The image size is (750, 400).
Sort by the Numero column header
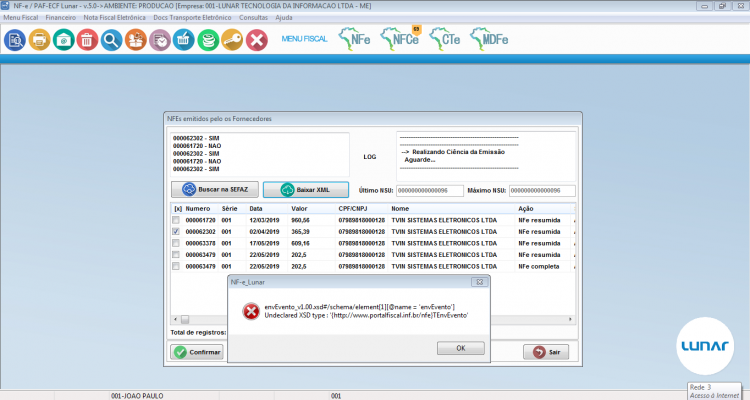point(198,209)
